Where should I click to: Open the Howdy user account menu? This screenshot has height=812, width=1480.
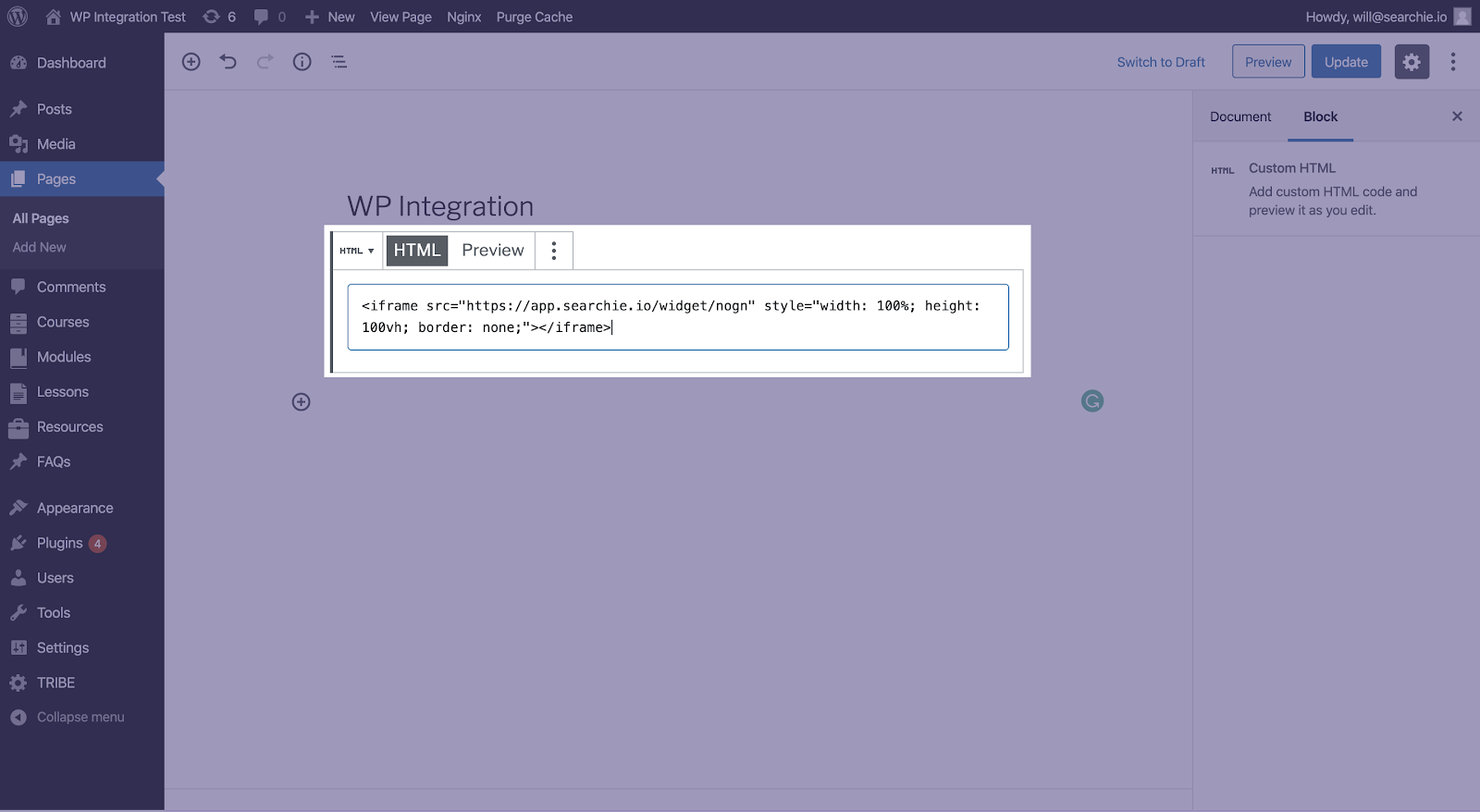(x=1387, y=17)
